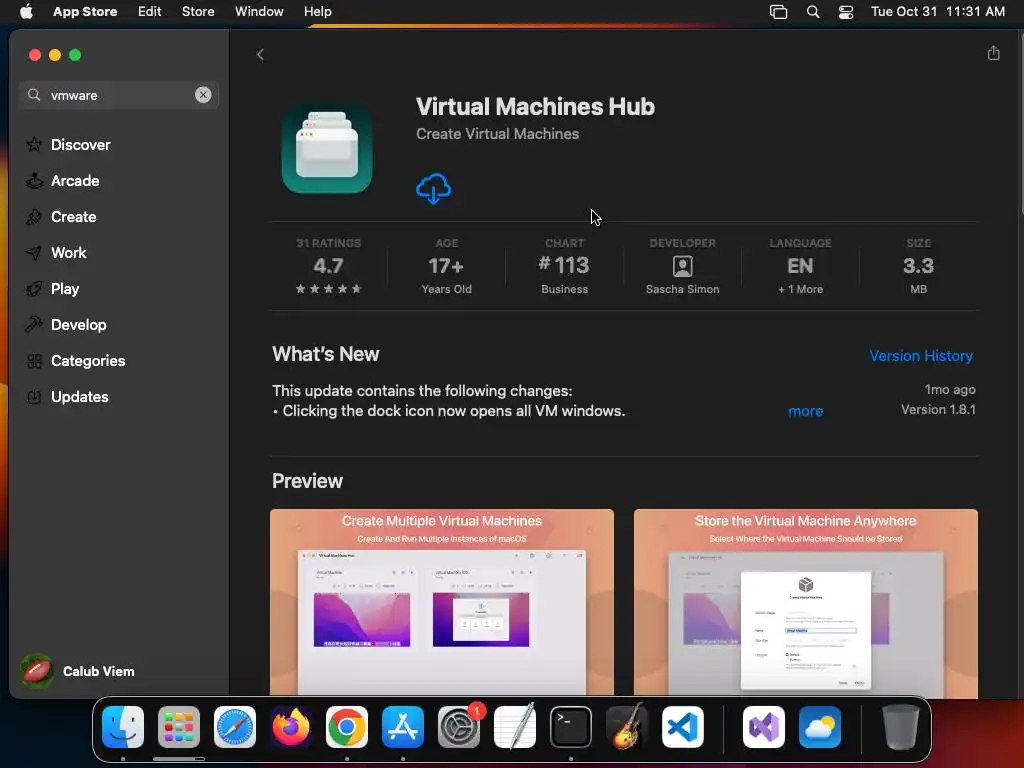Expand What's New with more link
Image resolution: width=1024 pixels, height=768 pixels.
click(805, 411)
